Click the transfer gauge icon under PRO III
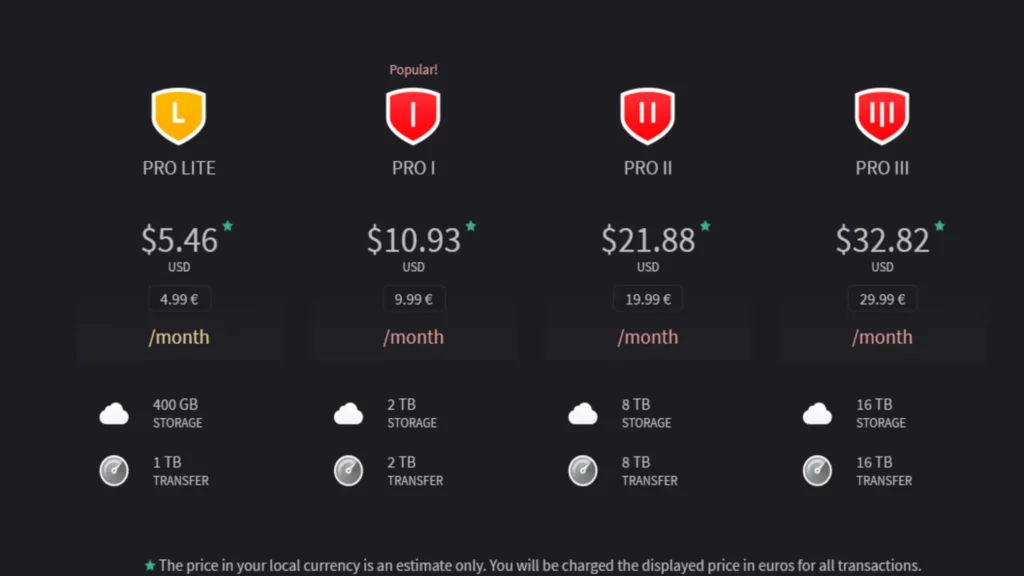The image size is (1024, 576). (x=817, y=470)
